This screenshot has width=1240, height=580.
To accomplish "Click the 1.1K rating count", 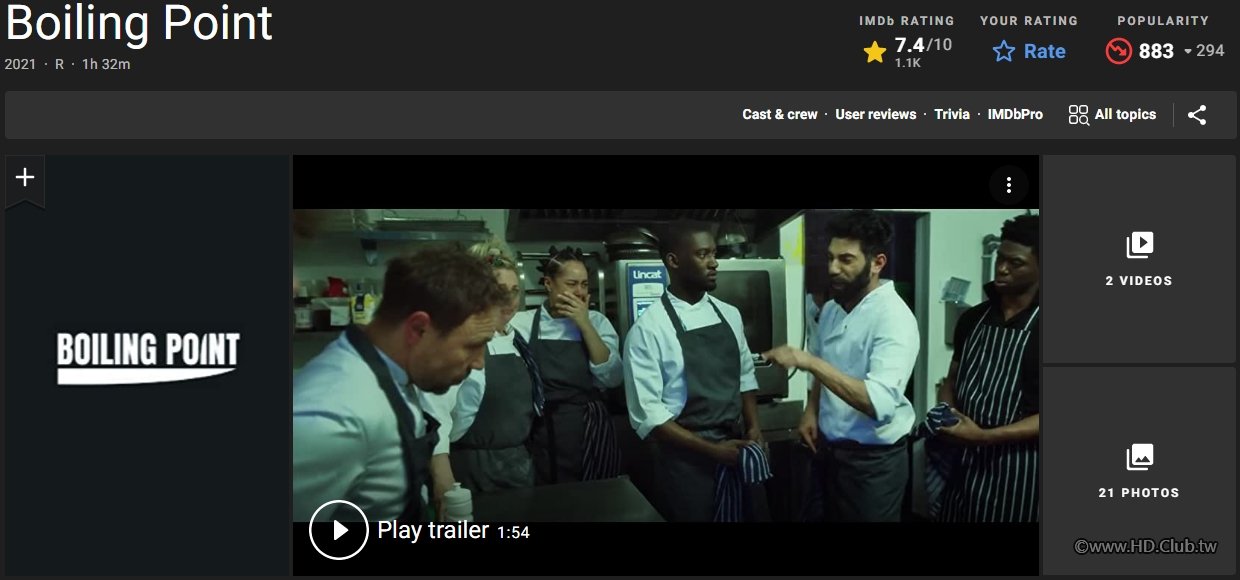I will coord(908,63).
